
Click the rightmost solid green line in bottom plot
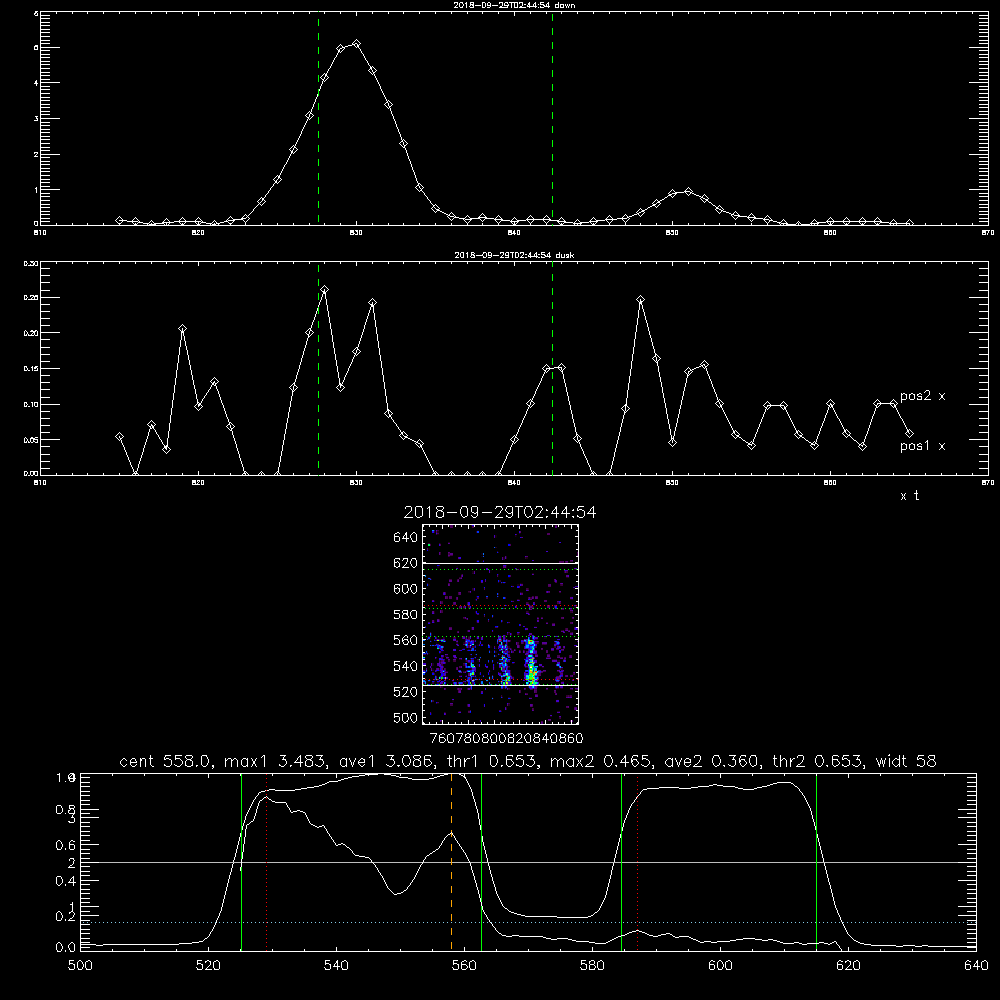point(816,861)
